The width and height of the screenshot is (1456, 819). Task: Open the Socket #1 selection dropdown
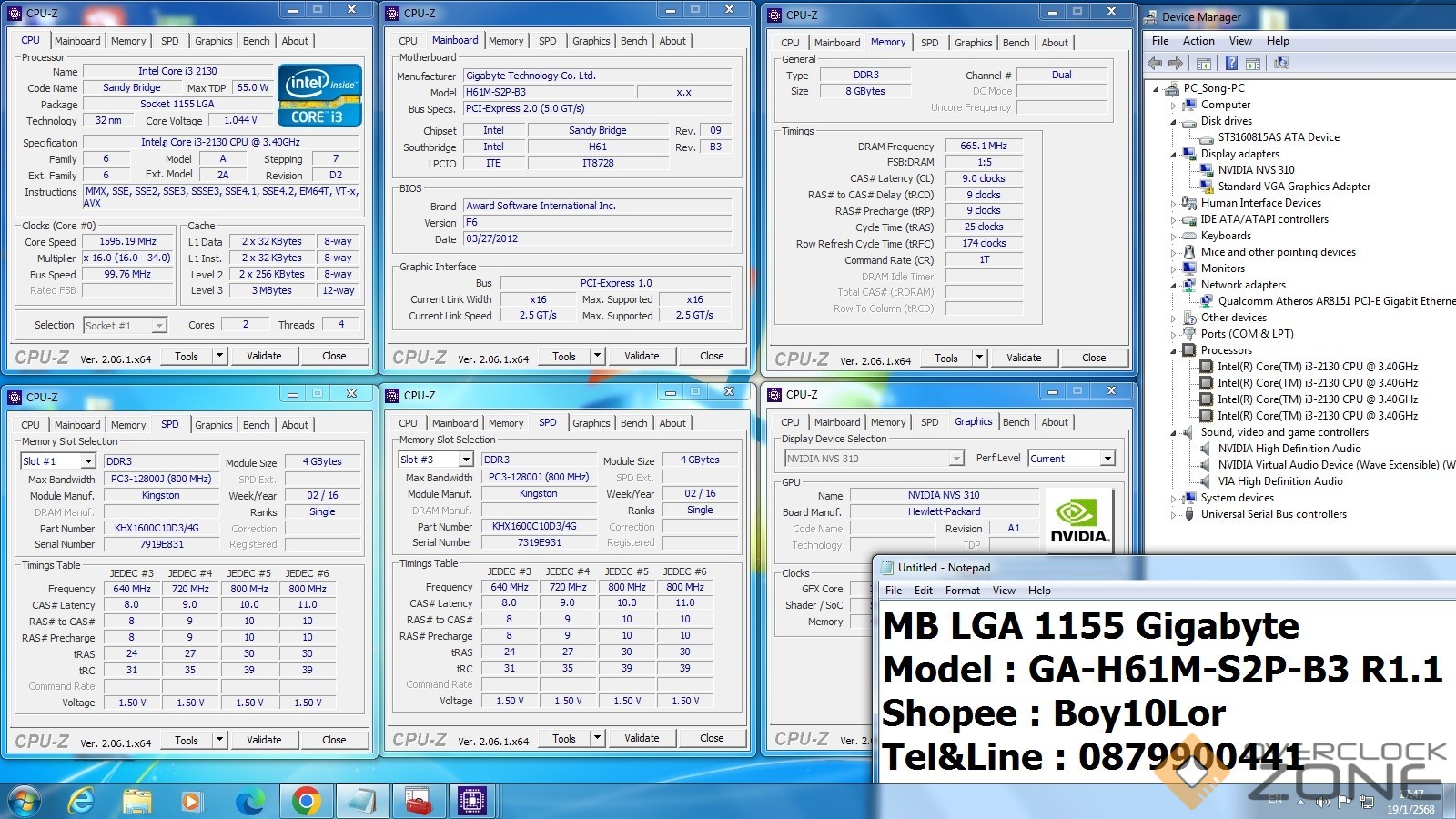click(x=159, y=325)
